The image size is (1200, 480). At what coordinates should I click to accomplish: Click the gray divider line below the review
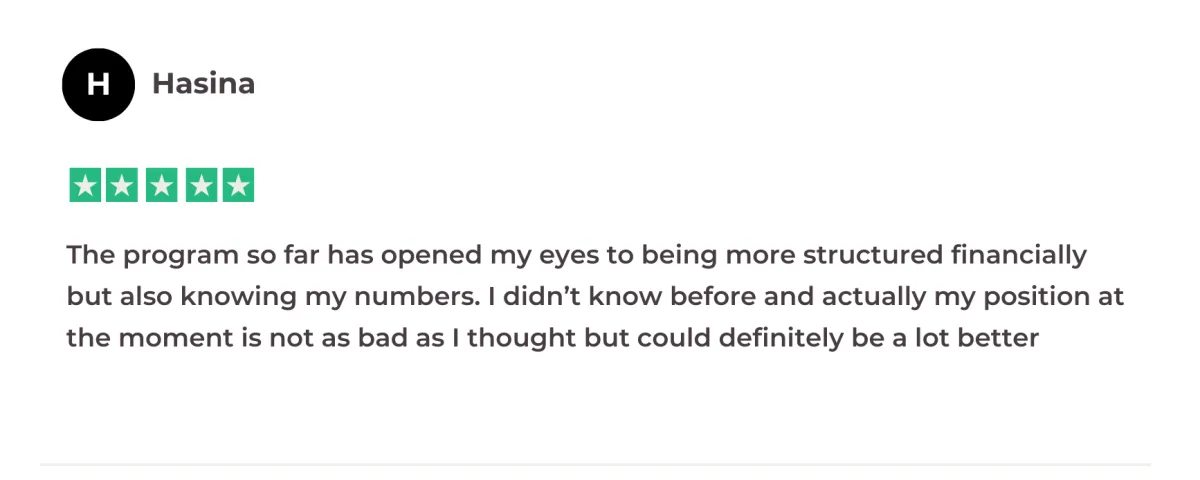pos(595,464)
